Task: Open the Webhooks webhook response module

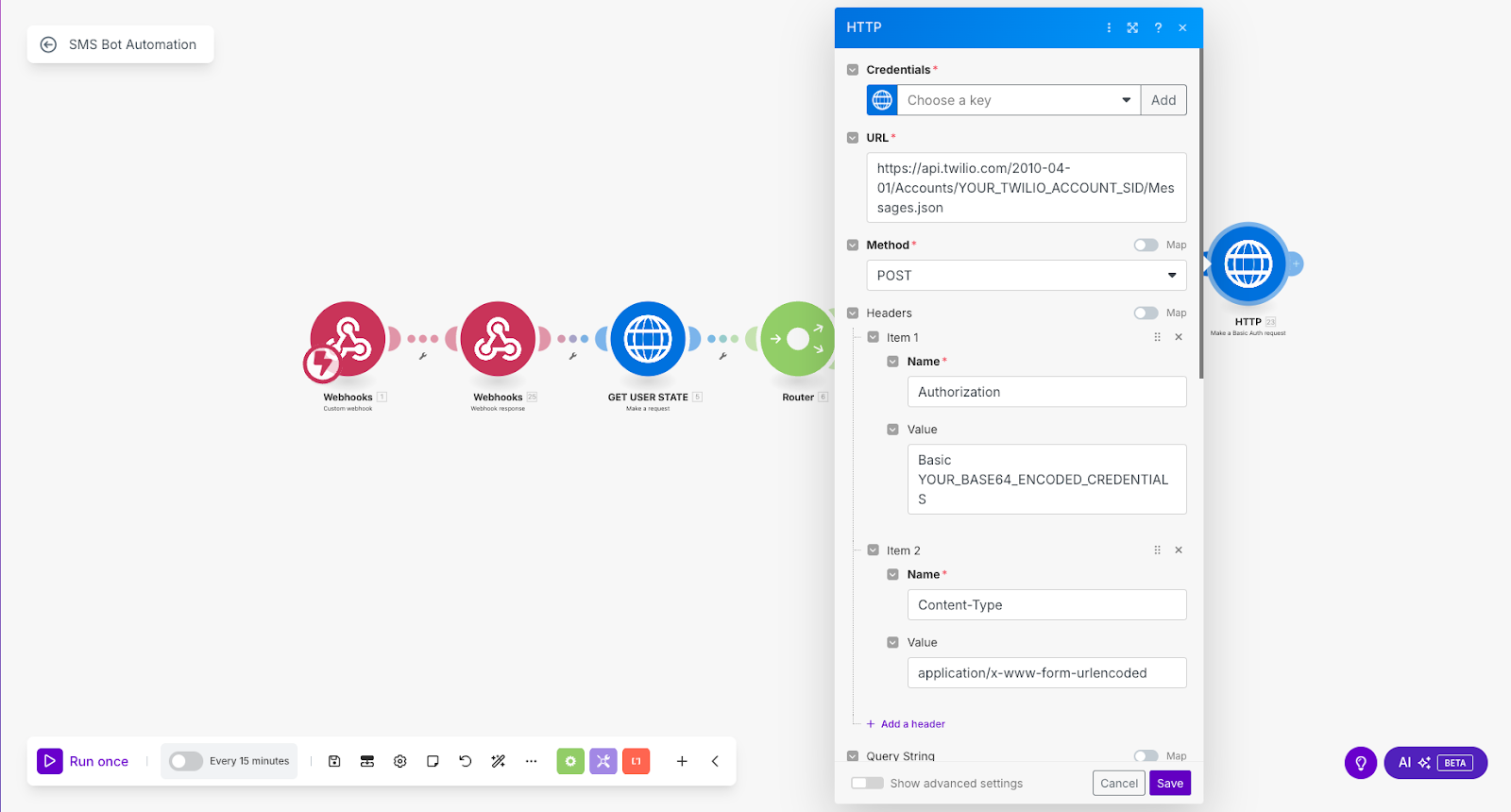Action: tap(498, 339)
